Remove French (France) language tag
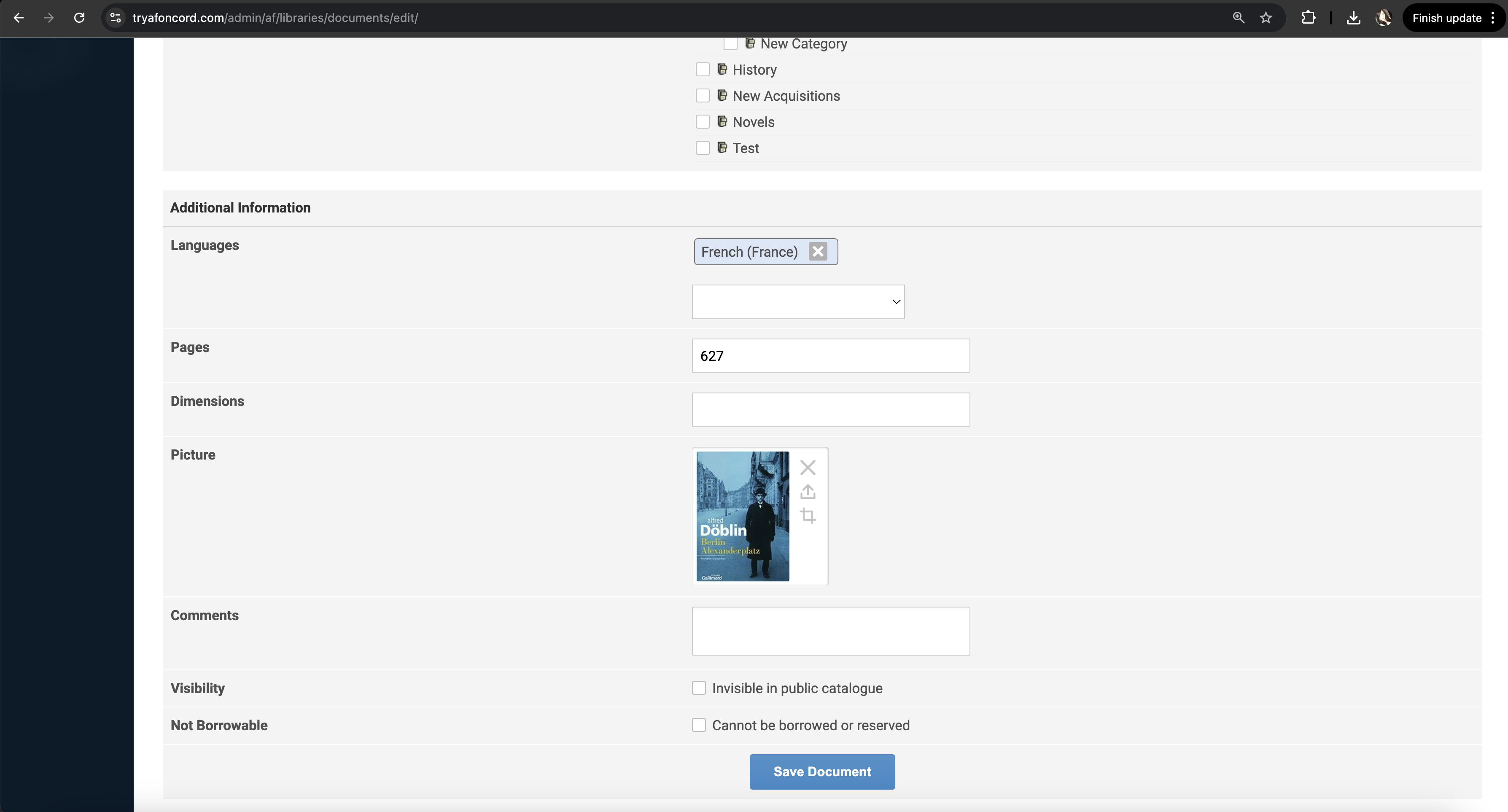This screenshot has width=1508, height=812. click(818, 251)
